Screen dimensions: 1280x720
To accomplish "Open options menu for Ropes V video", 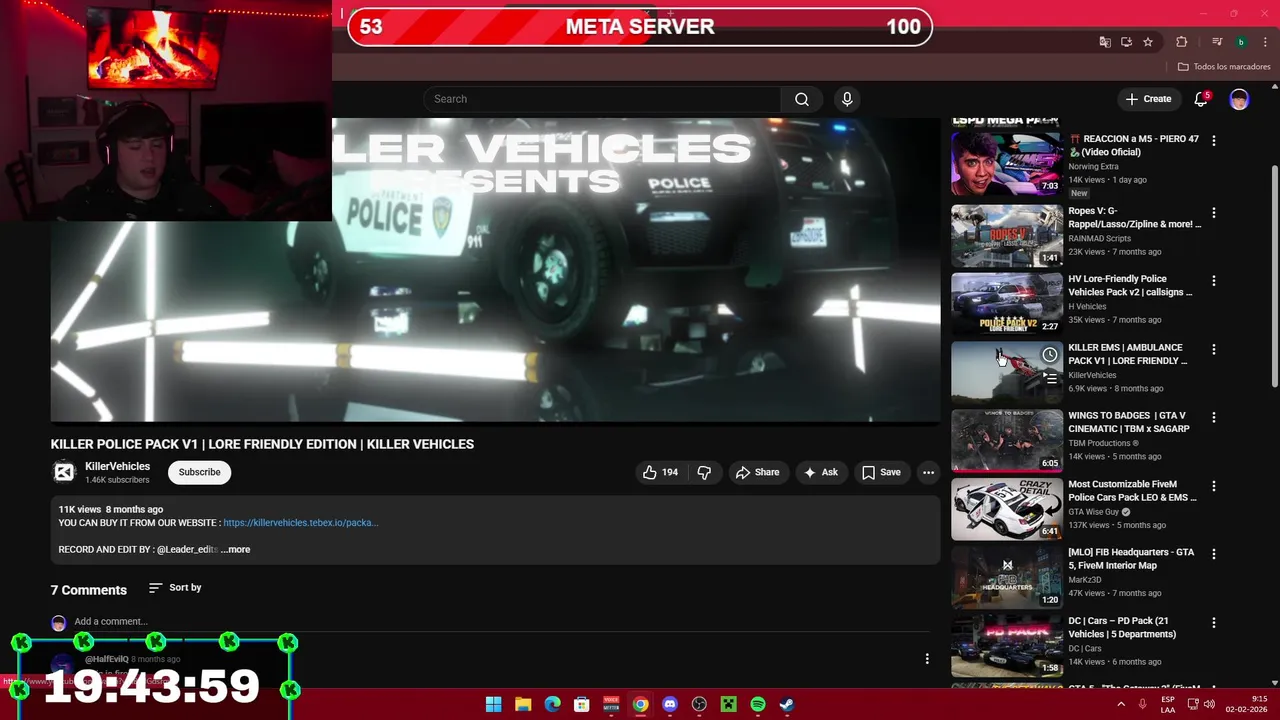I will tap(1214, 213).
